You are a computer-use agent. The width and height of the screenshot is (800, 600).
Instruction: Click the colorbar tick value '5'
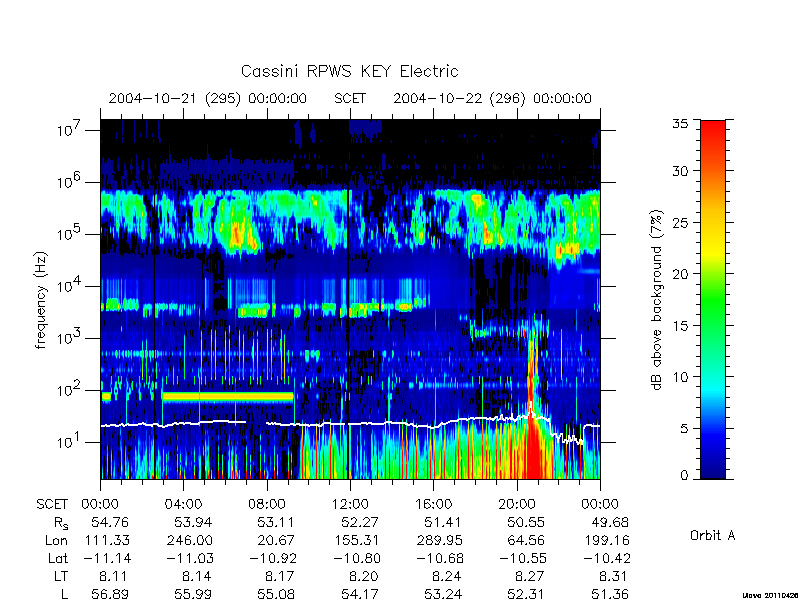(x=684, y=429)
